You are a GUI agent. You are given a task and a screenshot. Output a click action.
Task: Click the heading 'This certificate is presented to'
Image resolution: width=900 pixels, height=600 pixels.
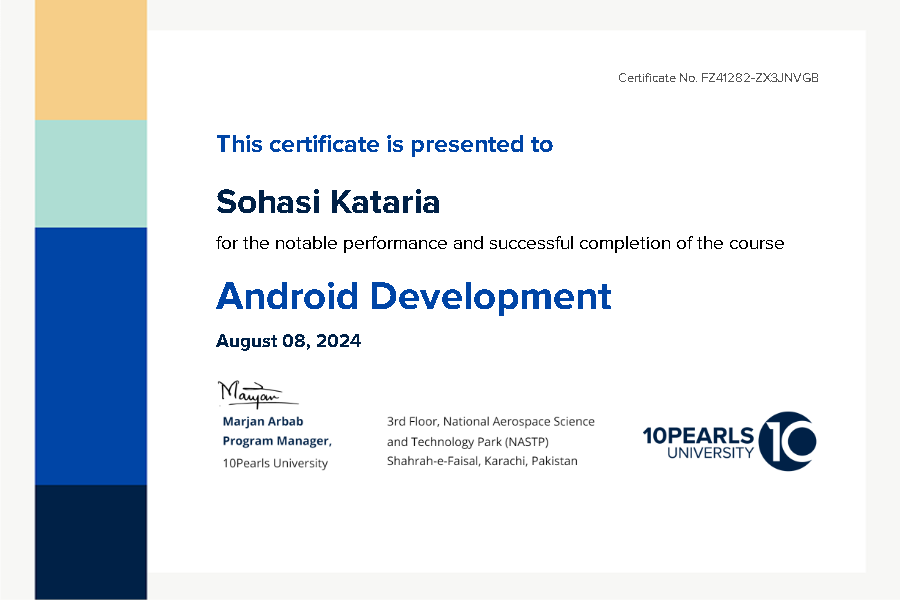pyautogui.click(x=384, y=144)
